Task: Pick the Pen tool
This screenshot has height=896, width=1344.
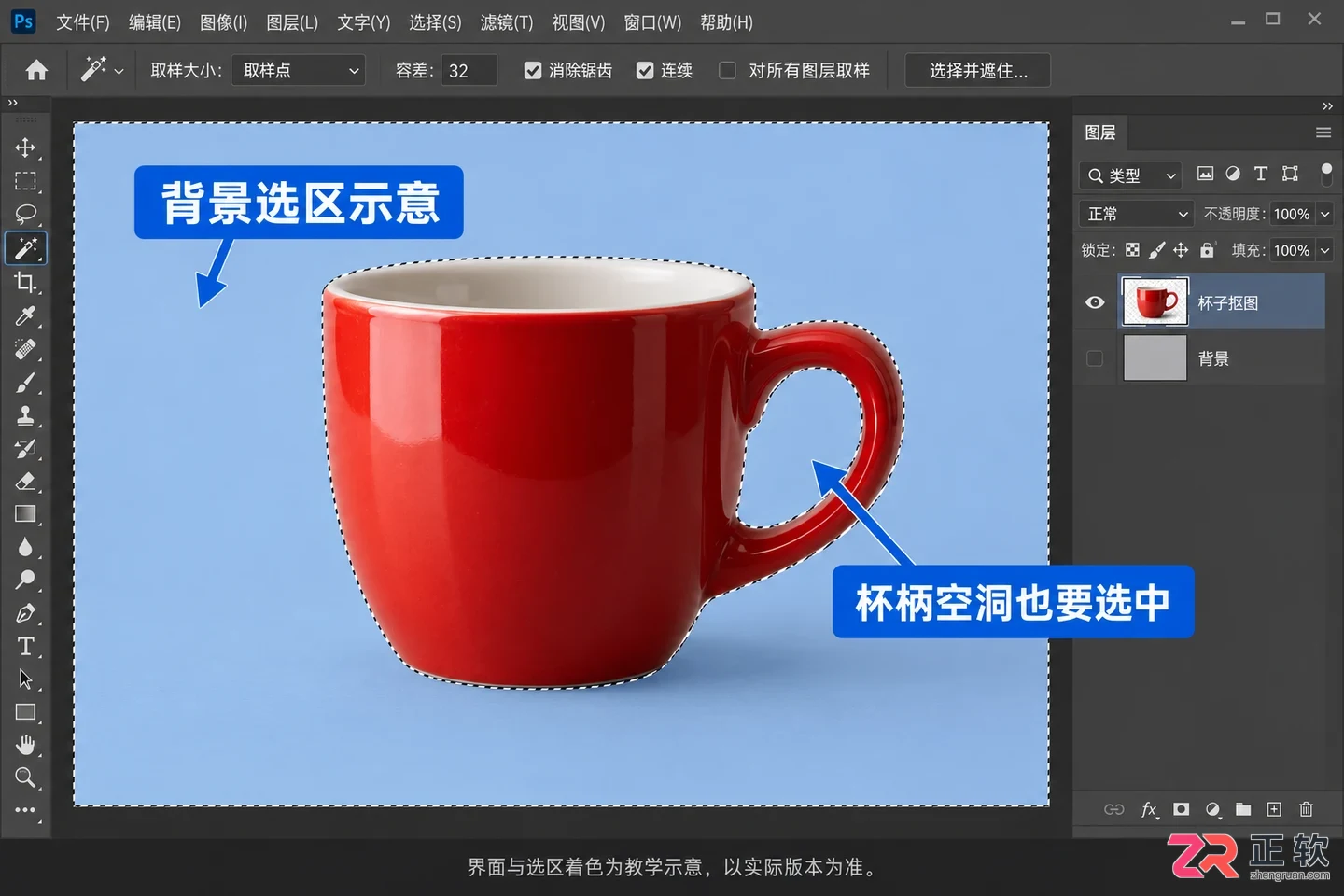Action: (25, 613)
